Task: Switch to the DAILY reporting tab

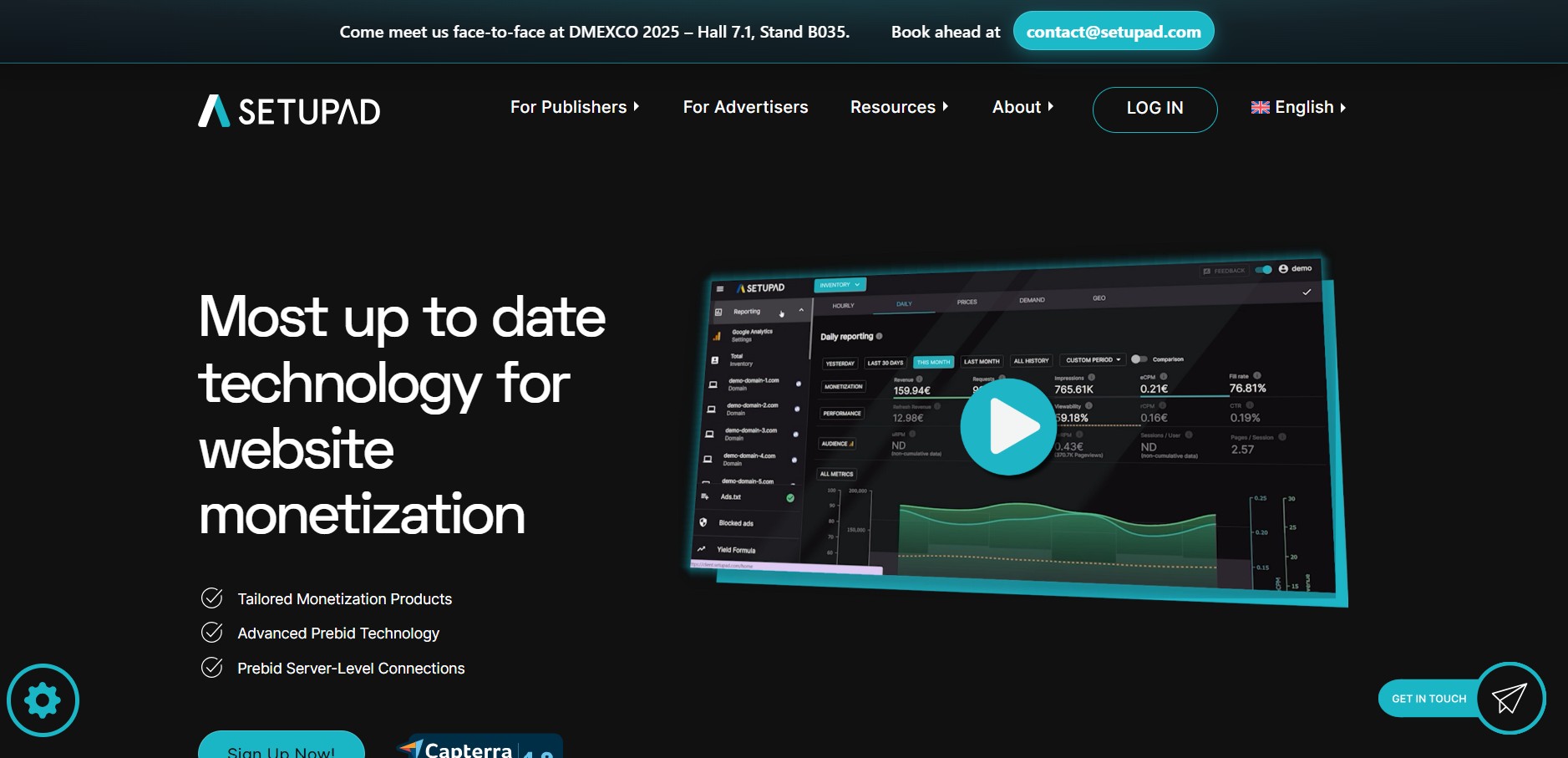Action: coord(903,305)
